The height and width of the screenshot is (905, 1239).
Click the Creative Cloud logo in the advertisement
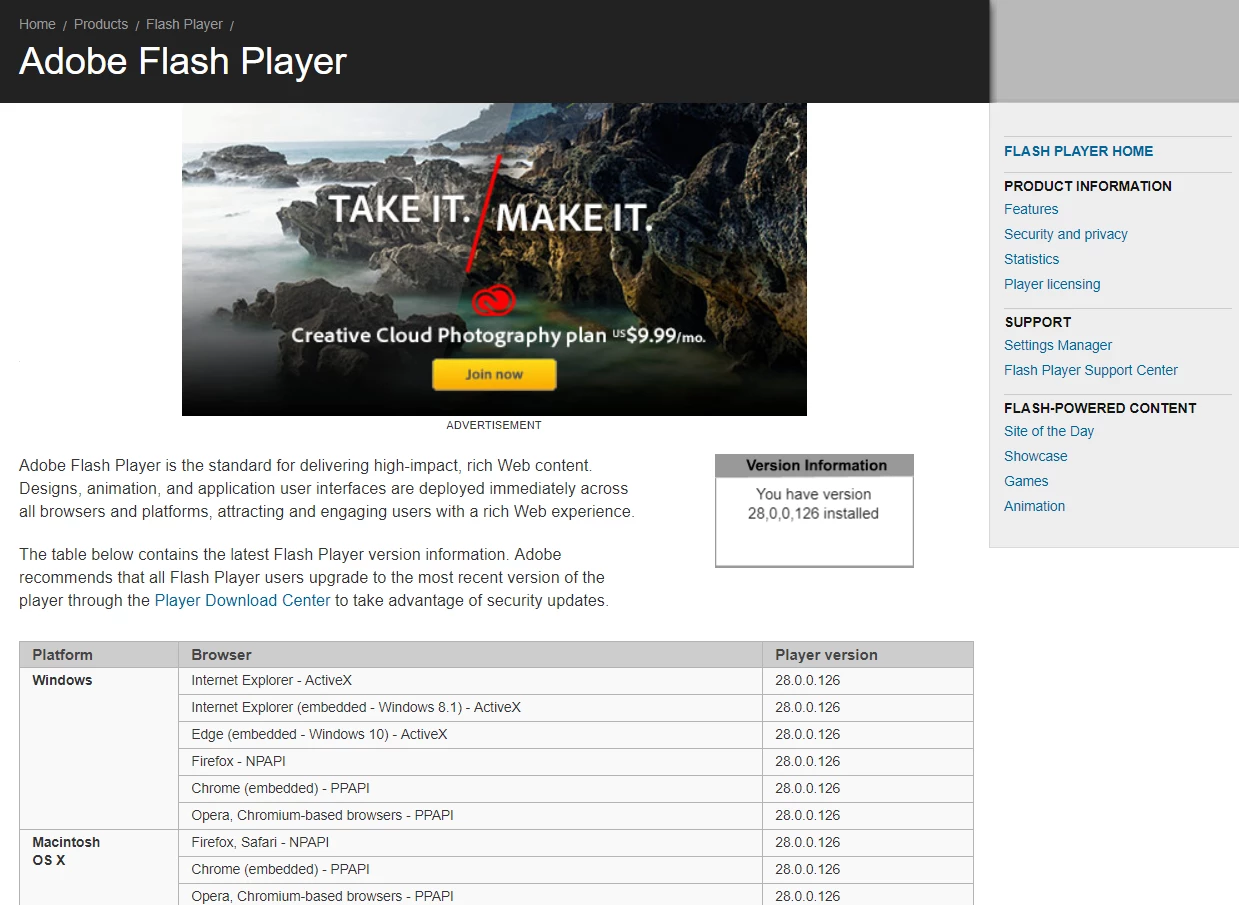tap(494, 301)
